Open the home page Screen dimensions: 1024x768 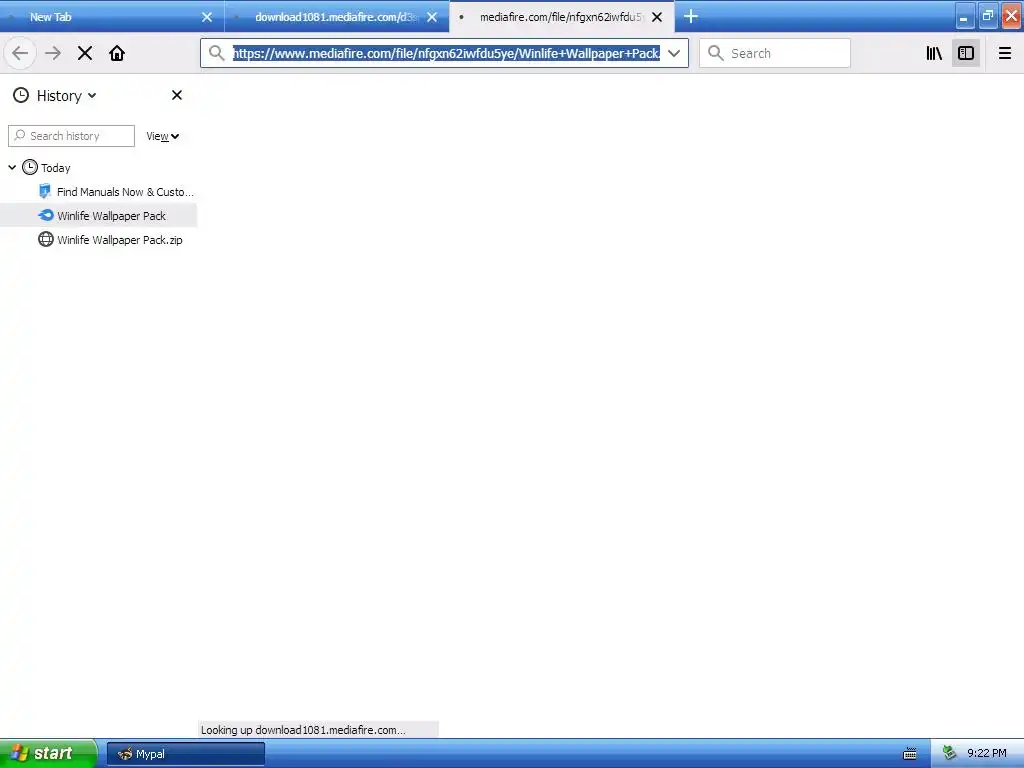pos(117,54)
